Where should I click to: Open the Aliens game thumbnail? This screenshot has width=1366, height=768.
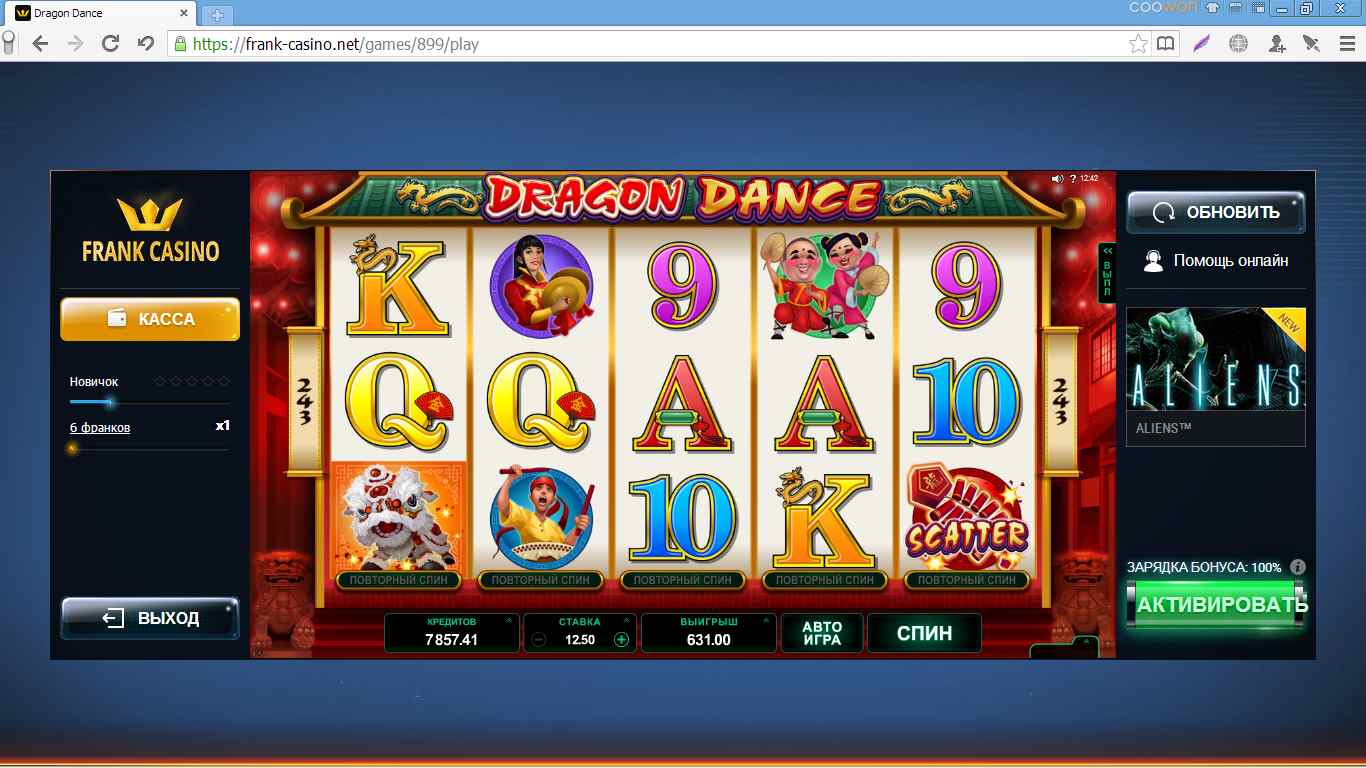click(1215, 376)
